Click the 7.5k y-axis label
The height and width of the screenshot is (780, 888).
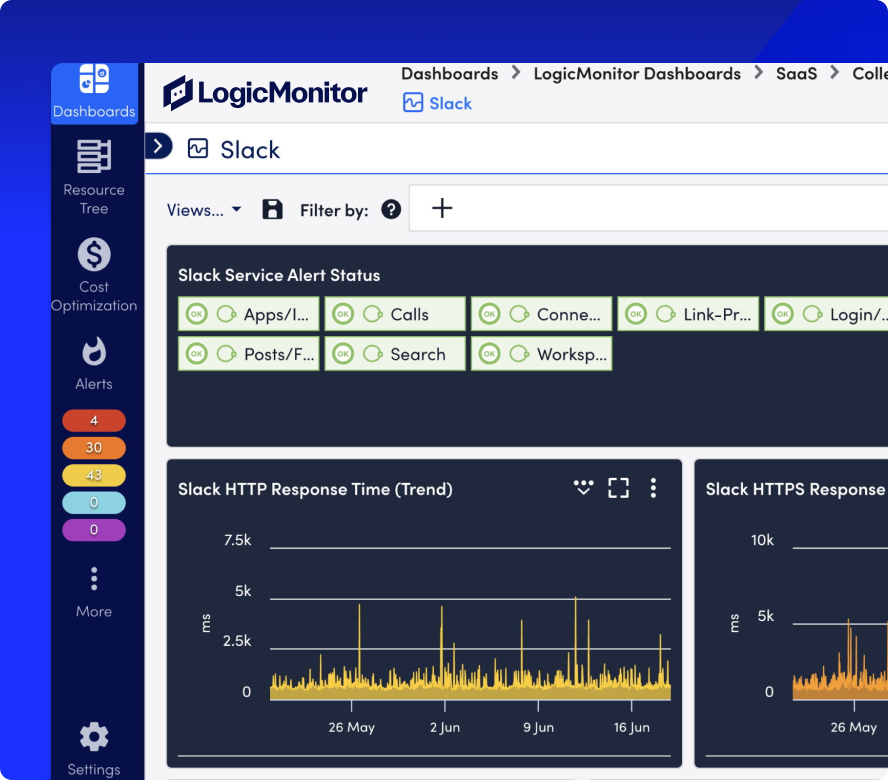(237, 540)
